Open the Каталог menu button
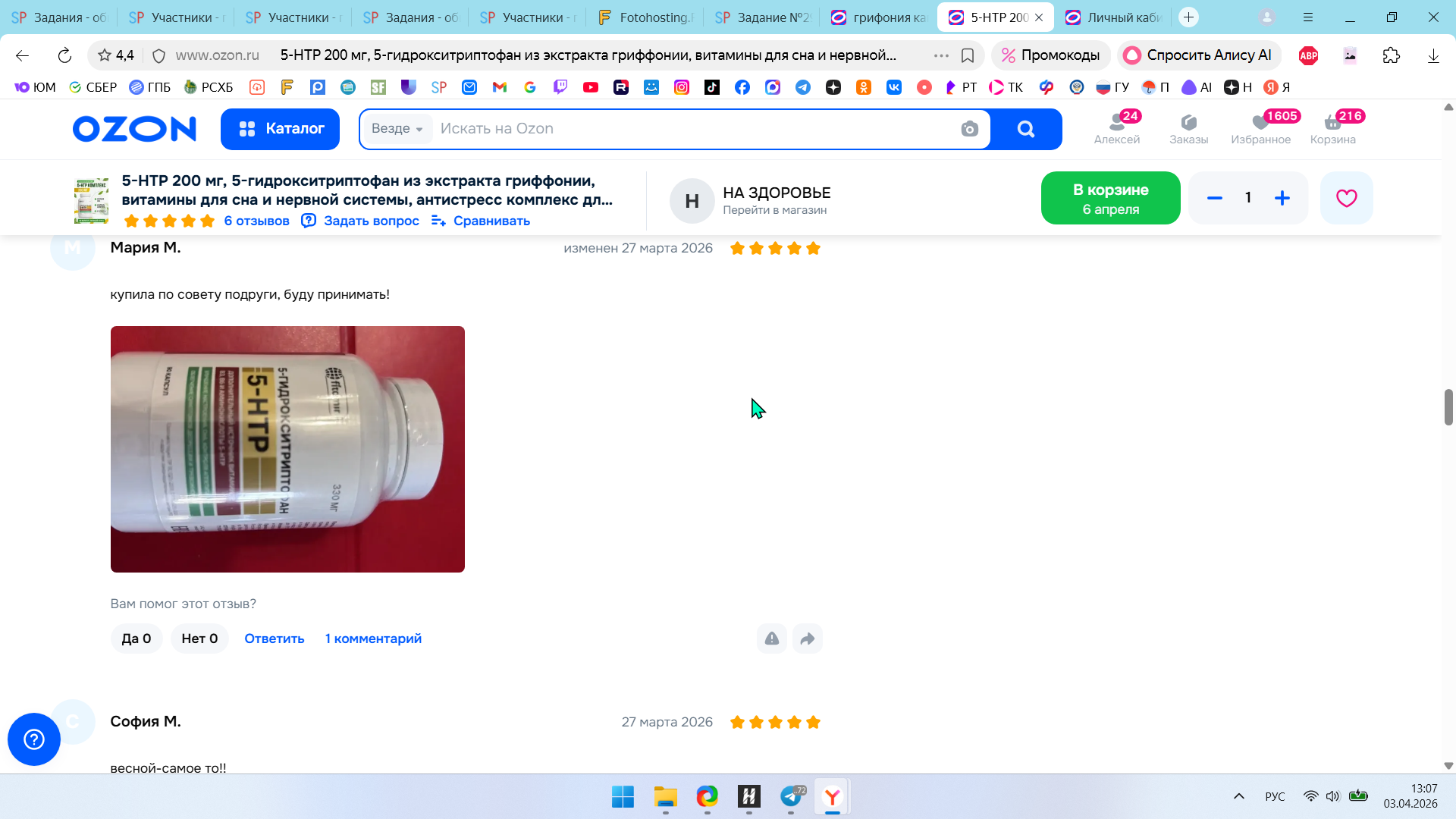 (x=280, y=129)
